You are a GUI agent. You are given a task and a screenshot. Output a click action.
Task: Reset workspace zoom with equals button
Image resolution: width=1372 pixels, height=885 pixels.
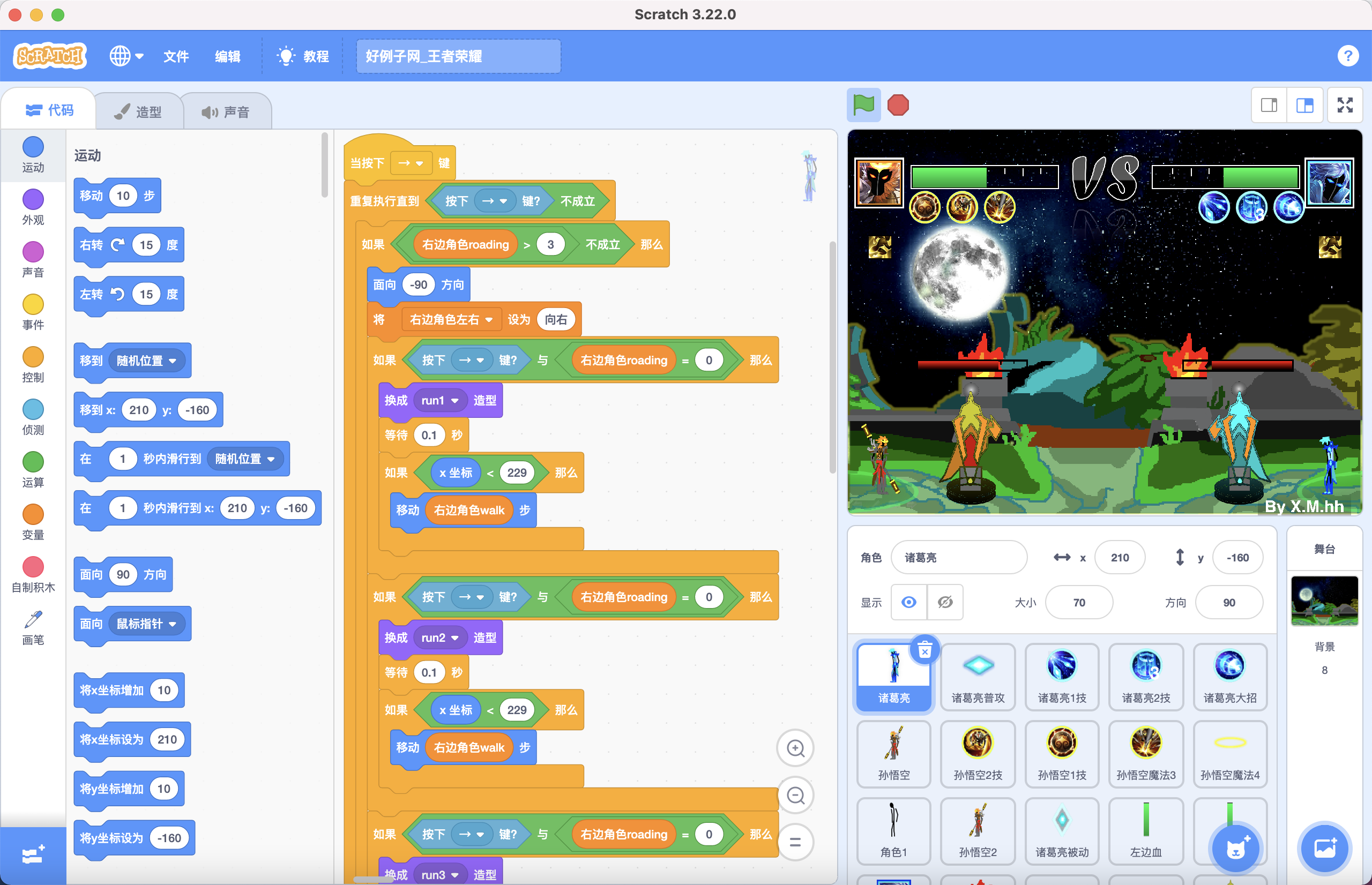795,842
